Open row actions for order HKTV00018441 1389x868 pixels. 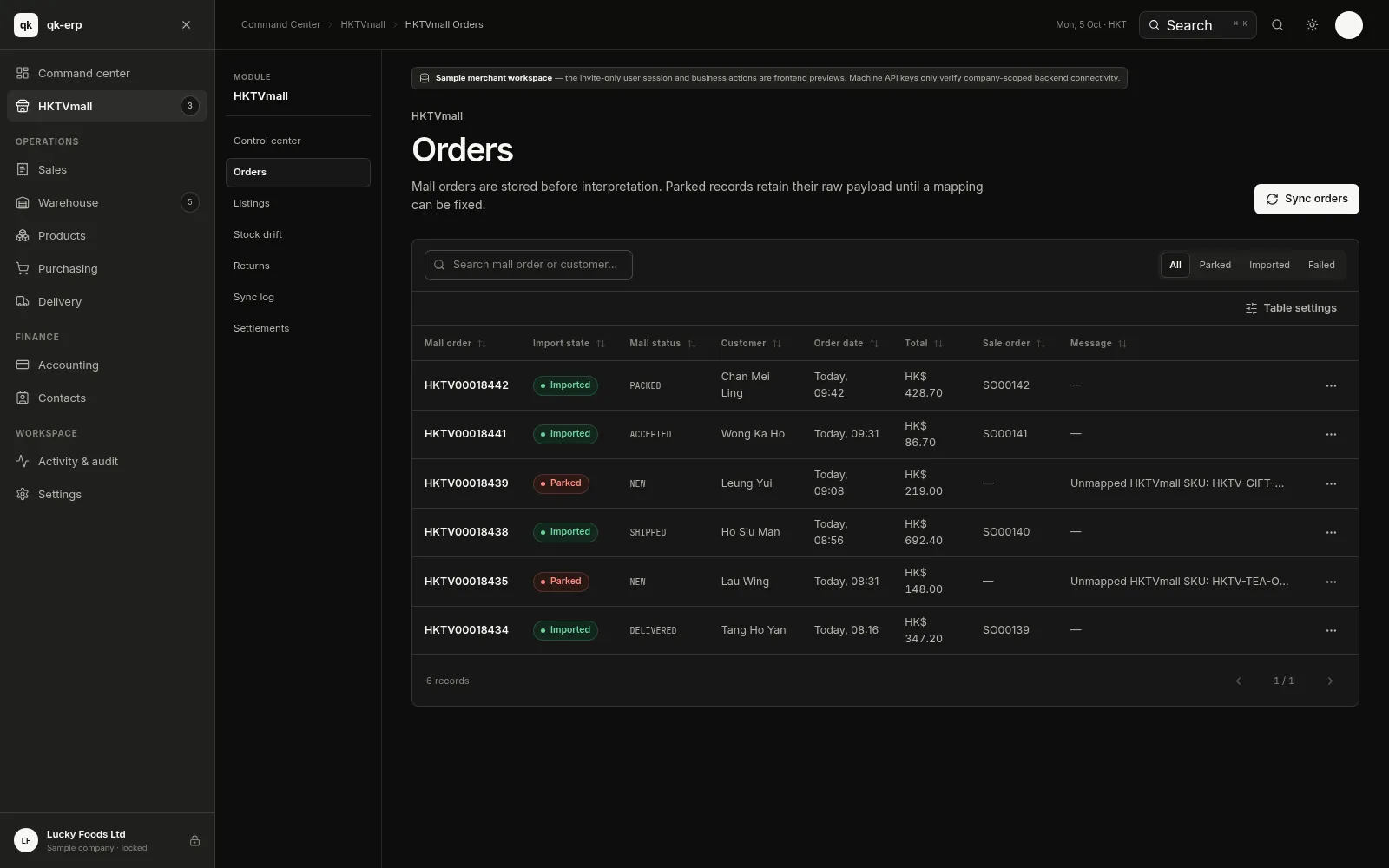click(x=1331, y=434)
